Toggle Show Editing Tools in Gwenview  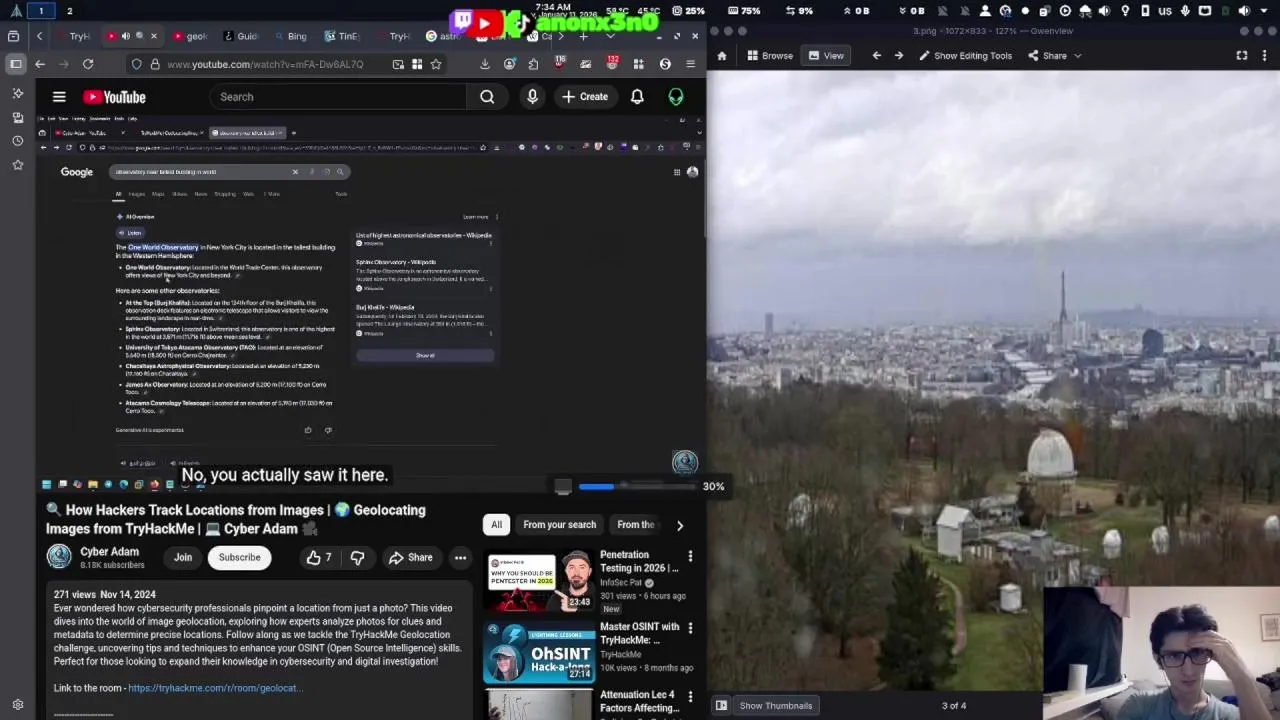tap(965, 56)
